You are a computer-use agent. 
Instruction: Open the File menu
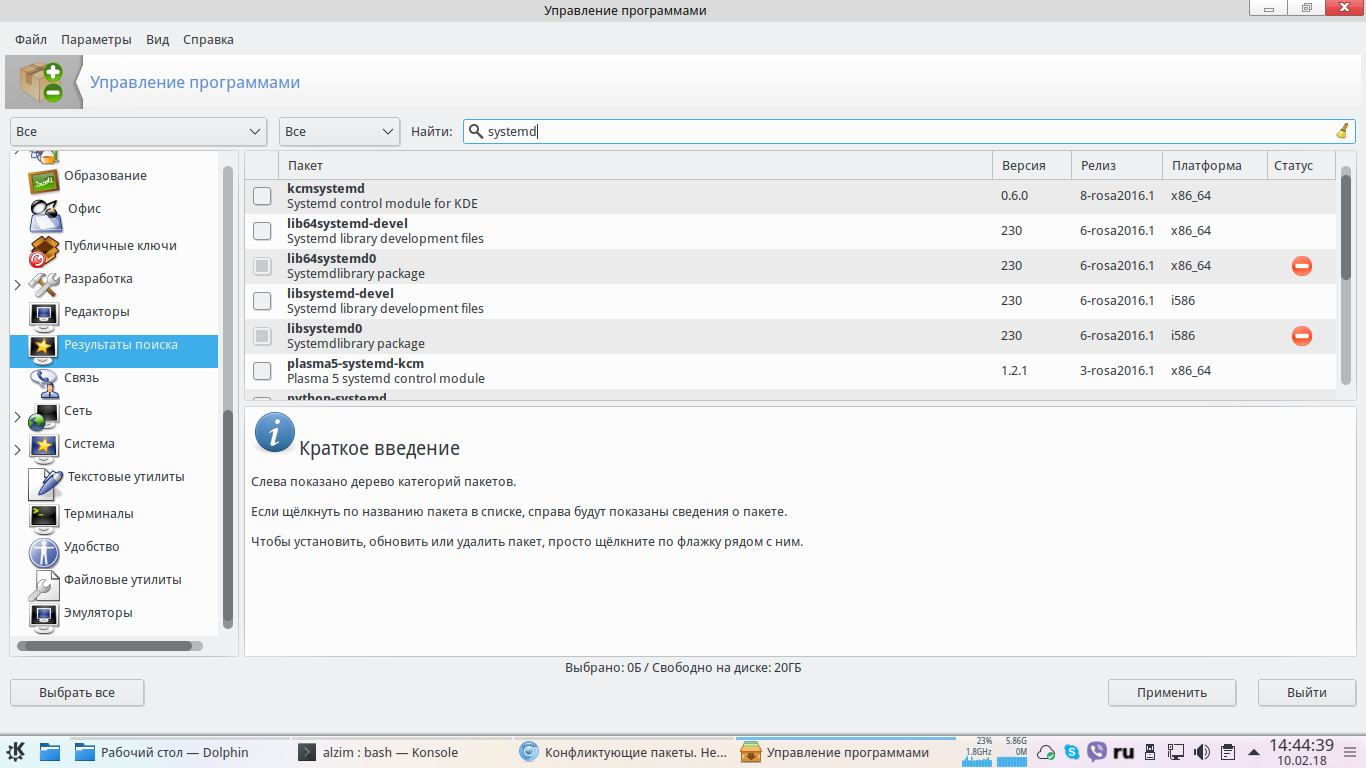[x=31, y=40]
